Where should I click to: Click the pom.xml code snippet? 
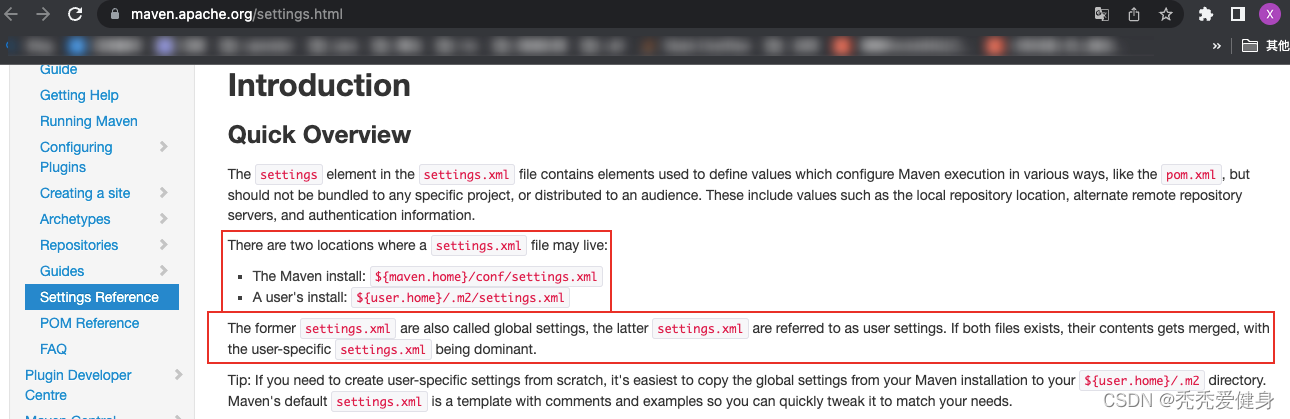[1191, 174]
